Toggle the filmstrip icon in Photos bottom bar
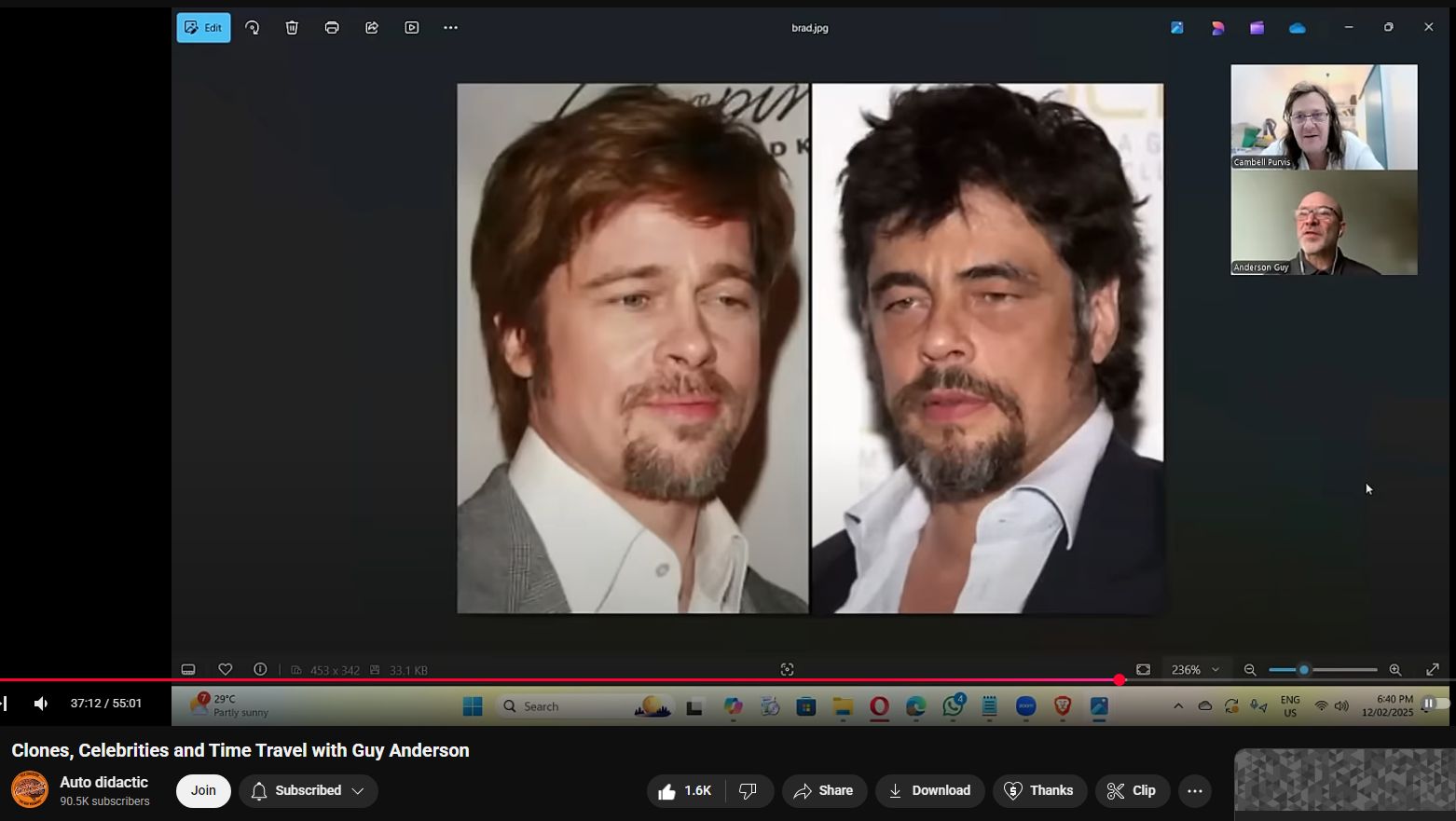 [188, 670]
